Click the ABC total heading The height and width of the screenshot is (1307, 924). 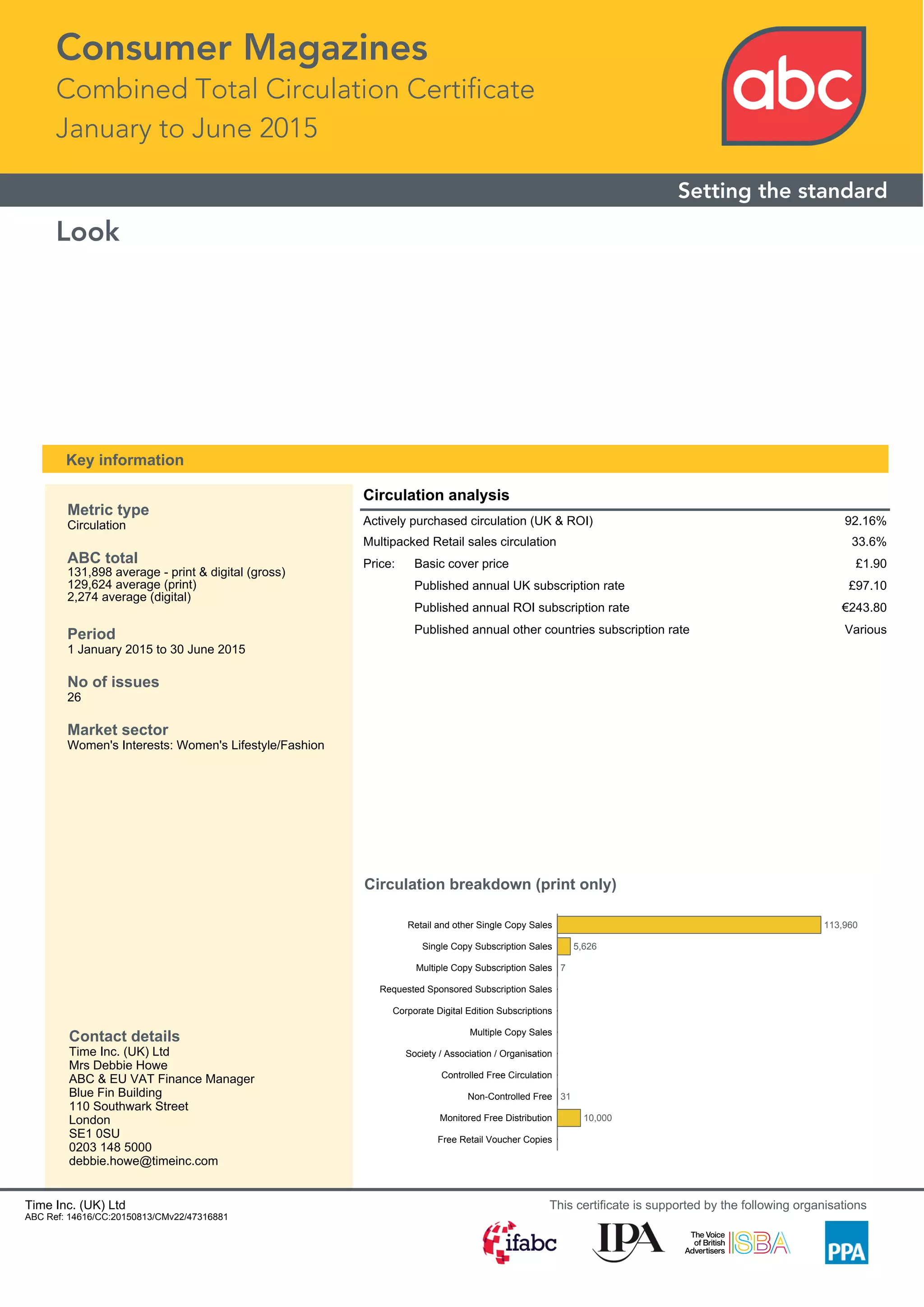102,557
